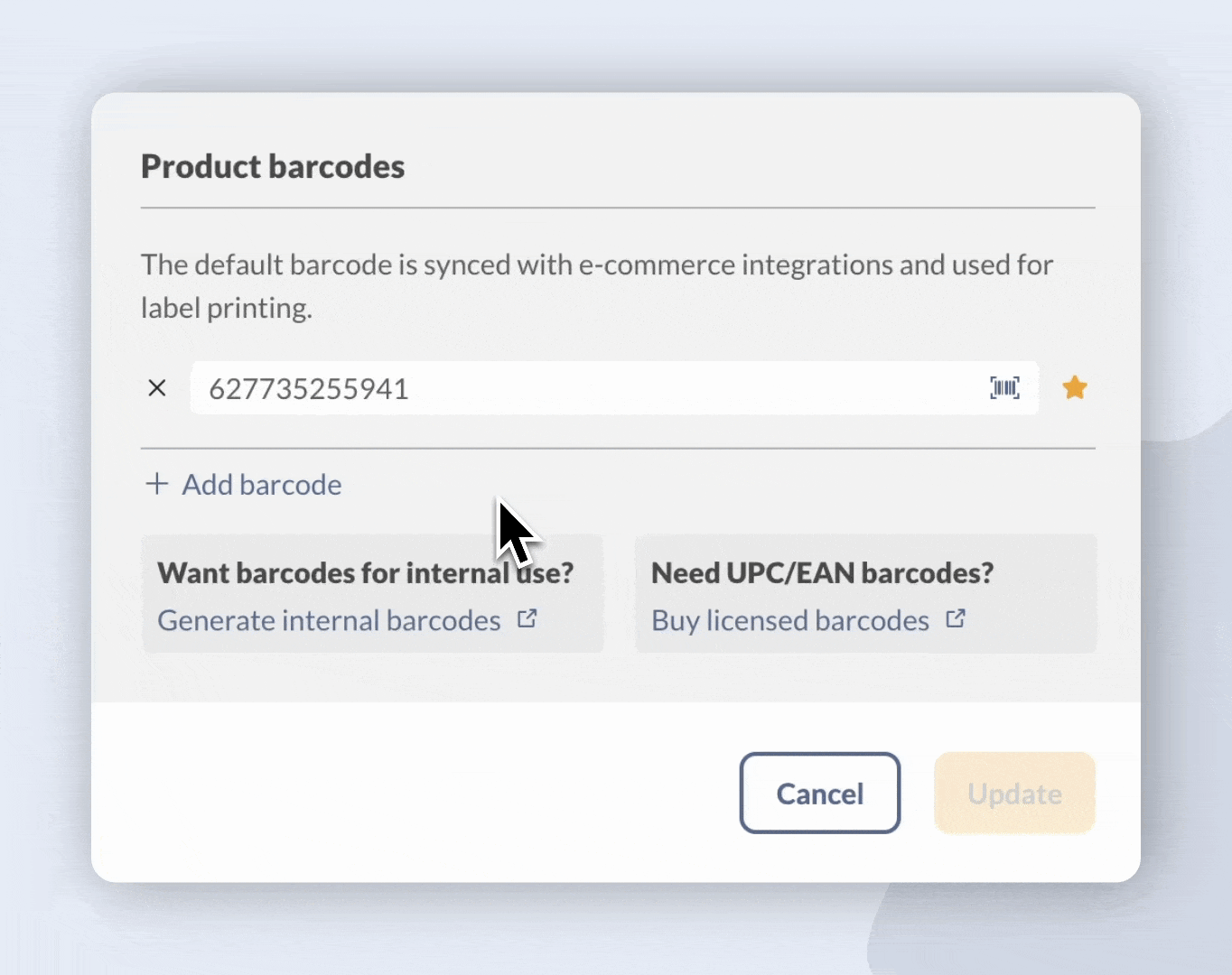
Task: Click the external link icon after Buy licensed barcodes
Action: [x=955, y=619]
